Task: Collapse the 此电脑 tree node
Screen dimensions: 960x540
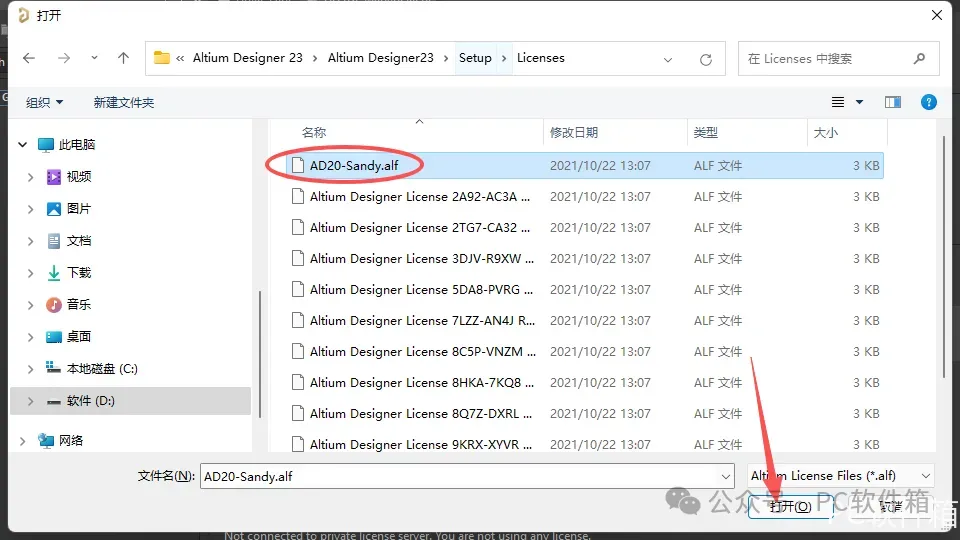Action: pyautogui.click(x=23, y=145)
